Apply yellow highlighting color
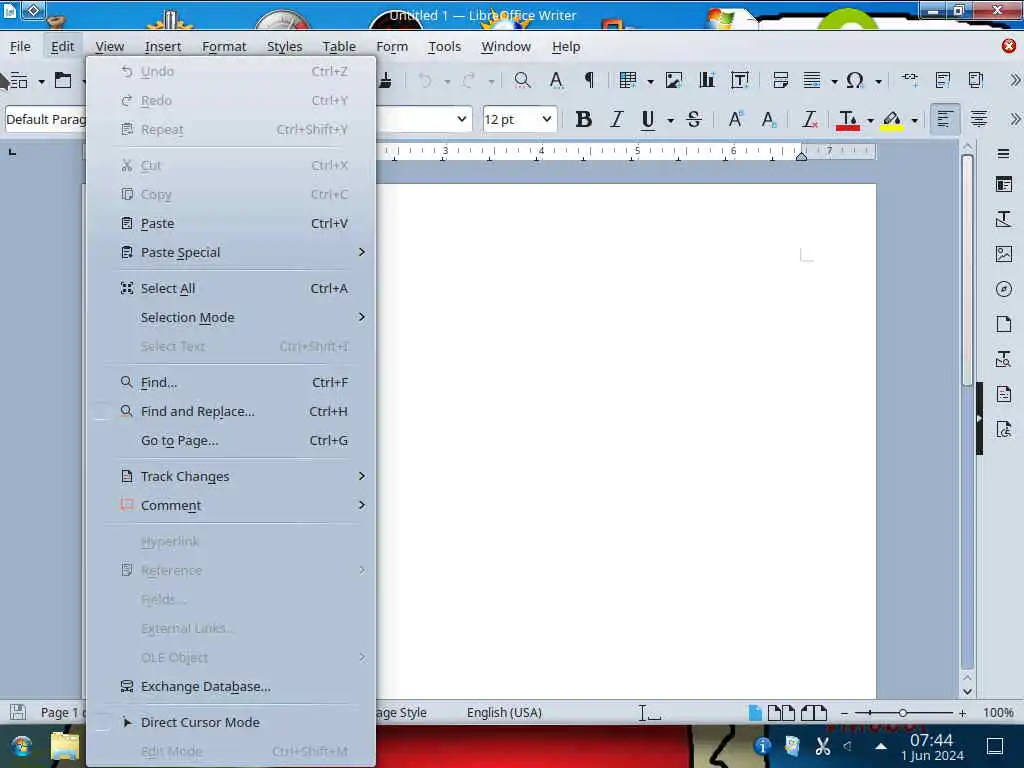This screenshot has height=768, width=1024. (x=892, y=120)
